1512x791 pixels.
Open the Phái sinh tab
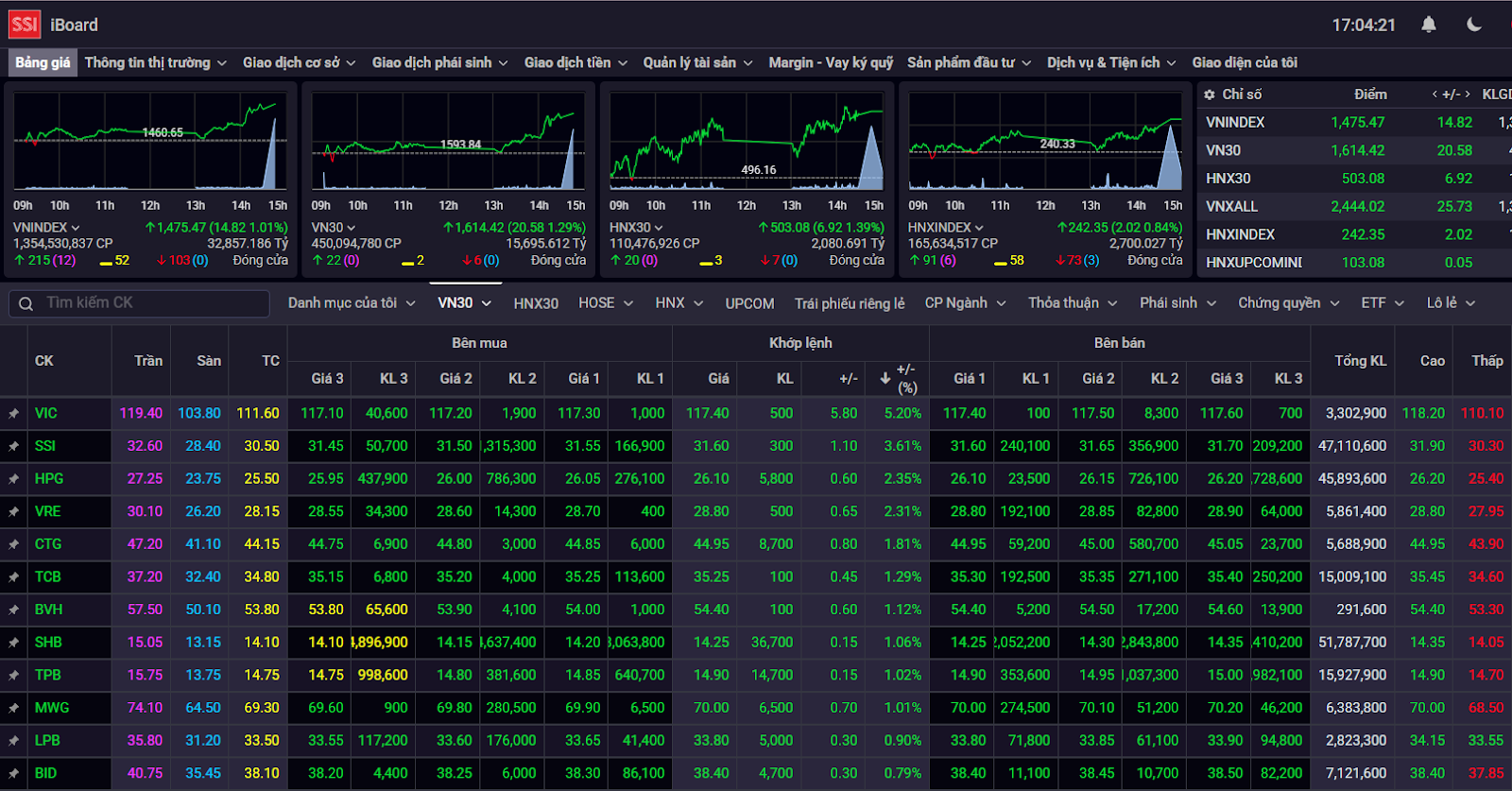(x=1177, y=303)
